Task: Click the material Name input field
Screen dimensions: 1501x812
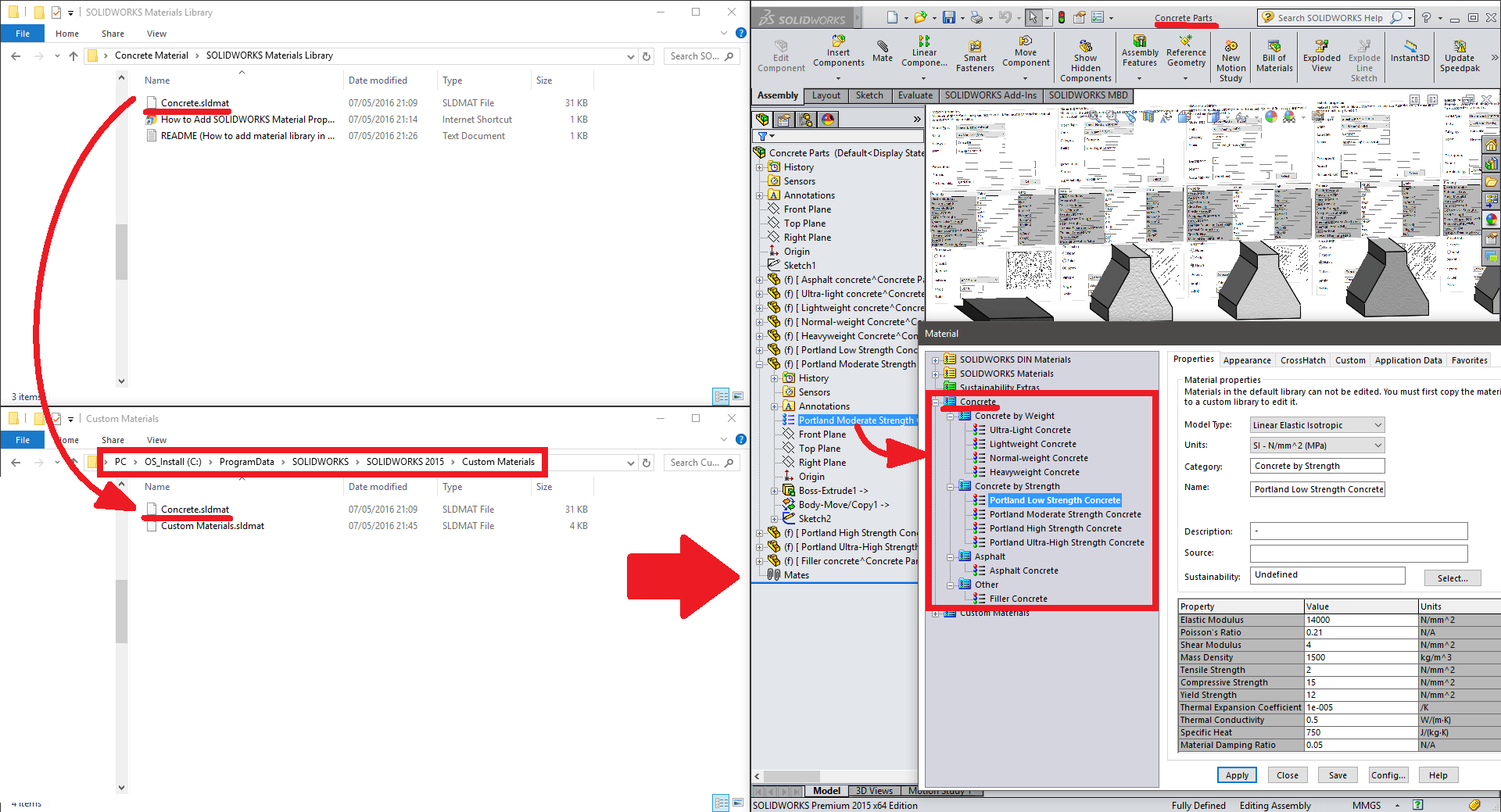Action: pos(1317,489)
